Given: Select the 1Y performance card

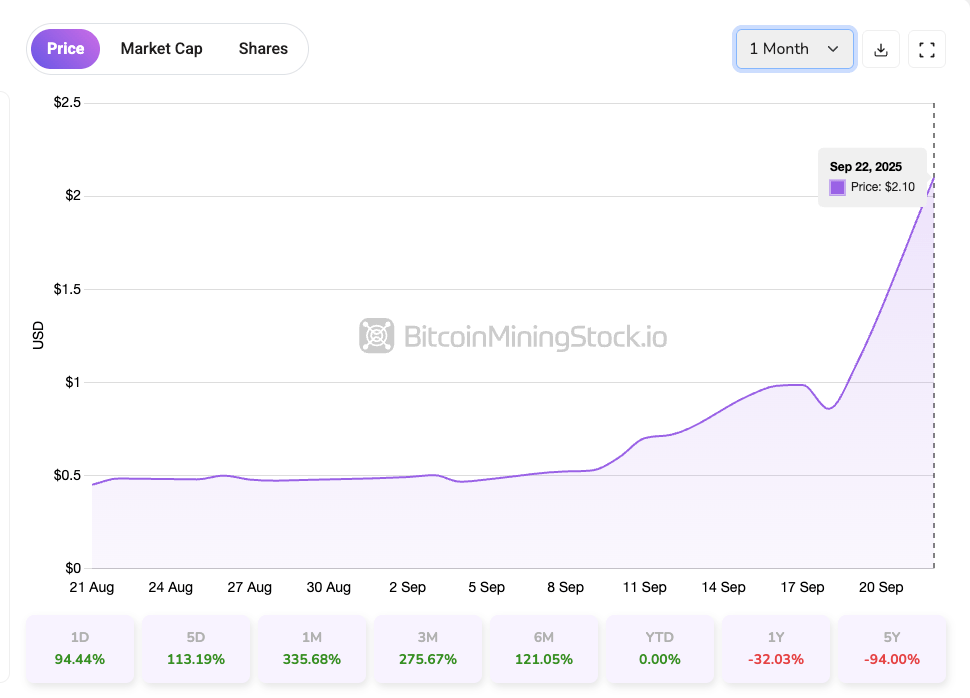Looking at the screenshot, I should tap(776, 648).
